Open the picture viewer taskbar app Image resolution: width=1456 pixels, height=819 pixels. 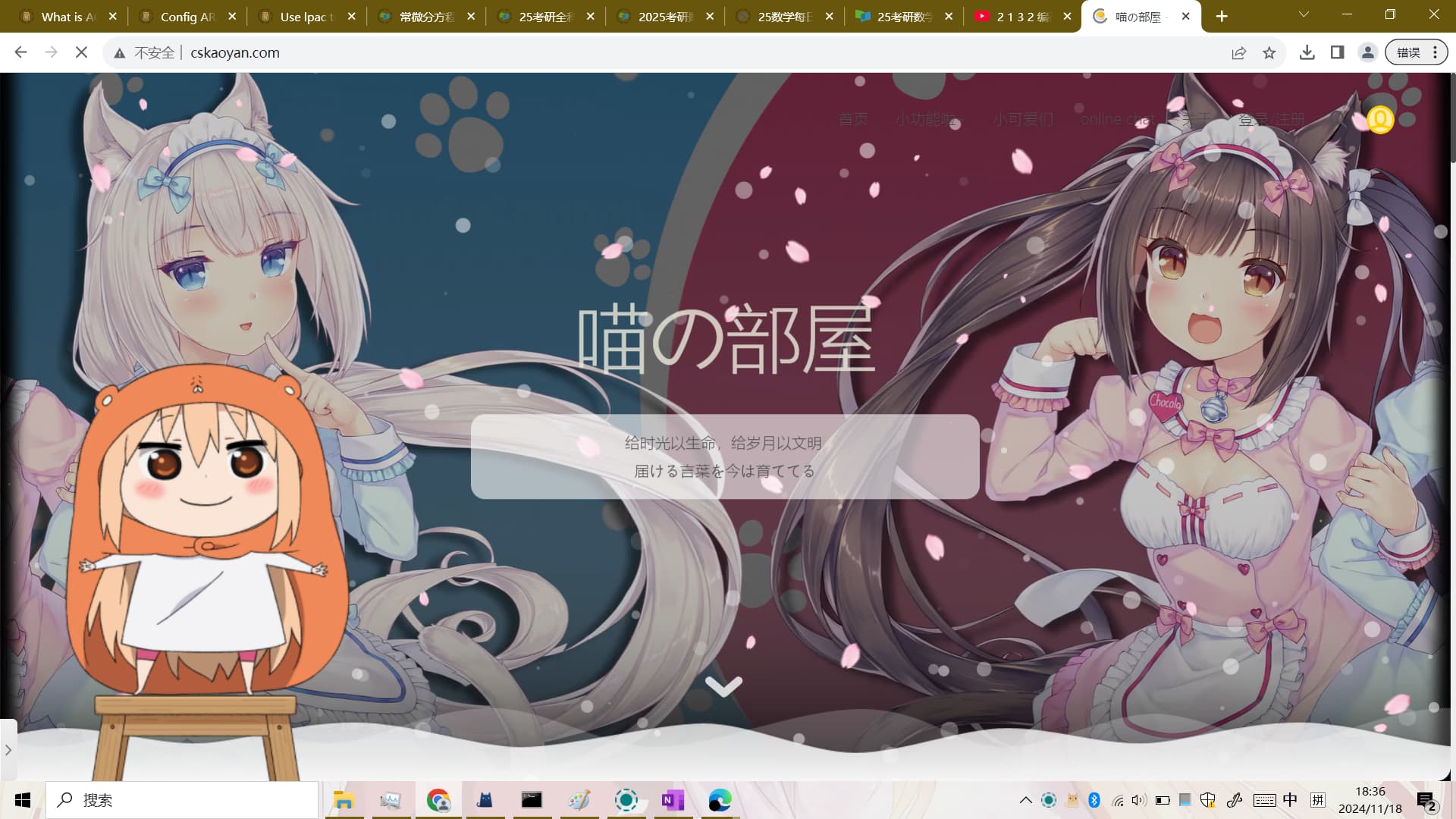391,800
